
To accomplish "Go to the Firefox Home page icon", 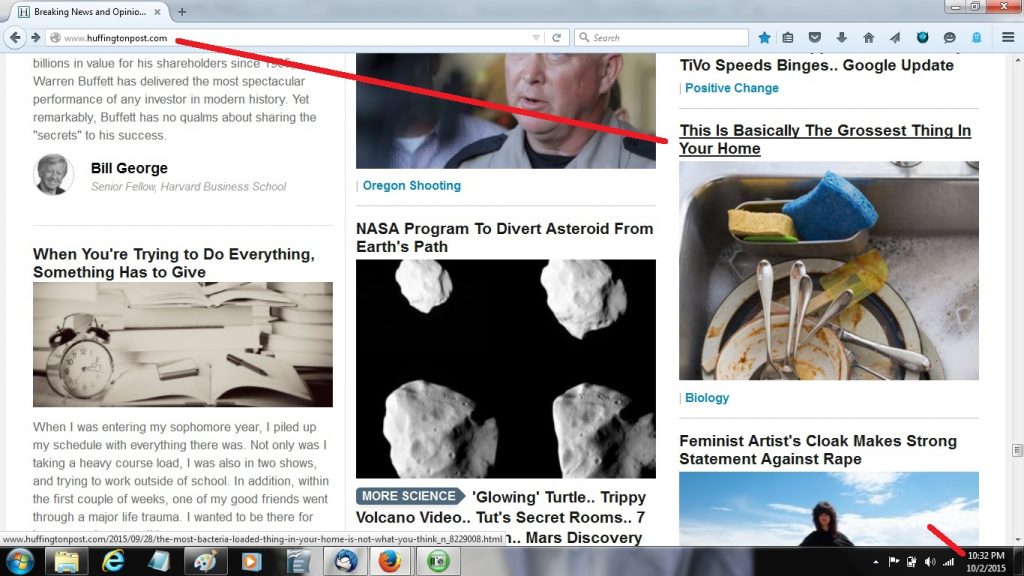I will pos(868,38).
